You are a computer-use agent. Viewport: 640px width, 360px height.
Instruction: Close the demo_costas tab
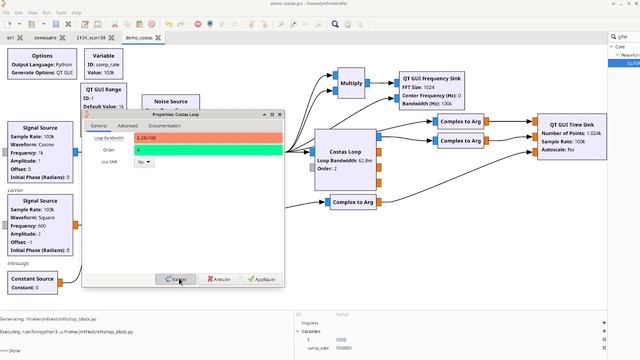(x=158, y=38)
